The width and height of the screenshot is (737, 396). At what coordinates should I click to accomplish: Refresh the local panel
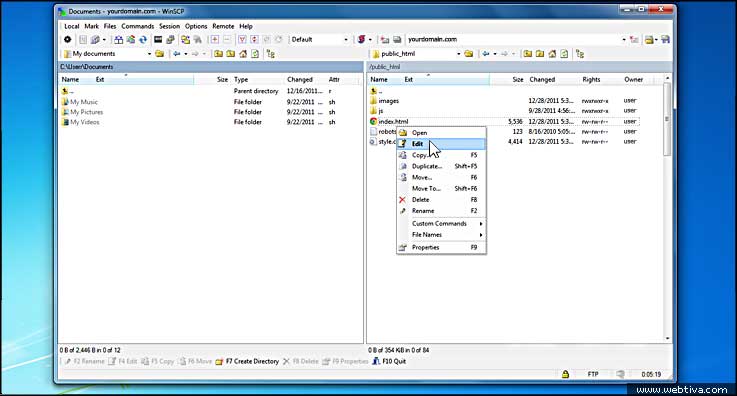point(255,54)
